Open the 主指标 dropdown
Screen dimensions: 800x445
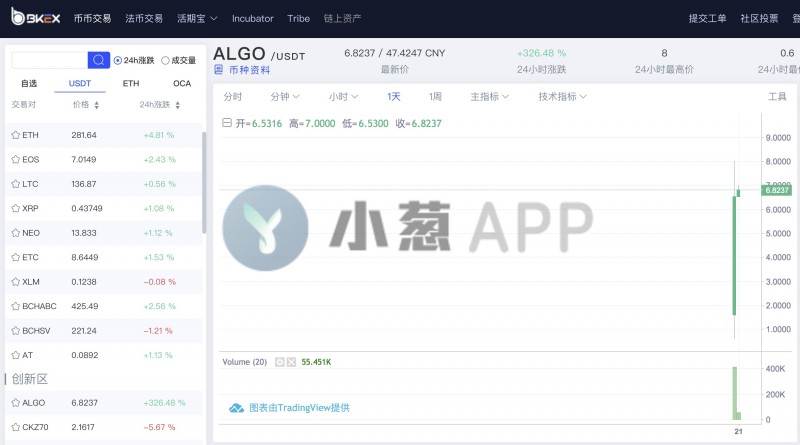489,96
